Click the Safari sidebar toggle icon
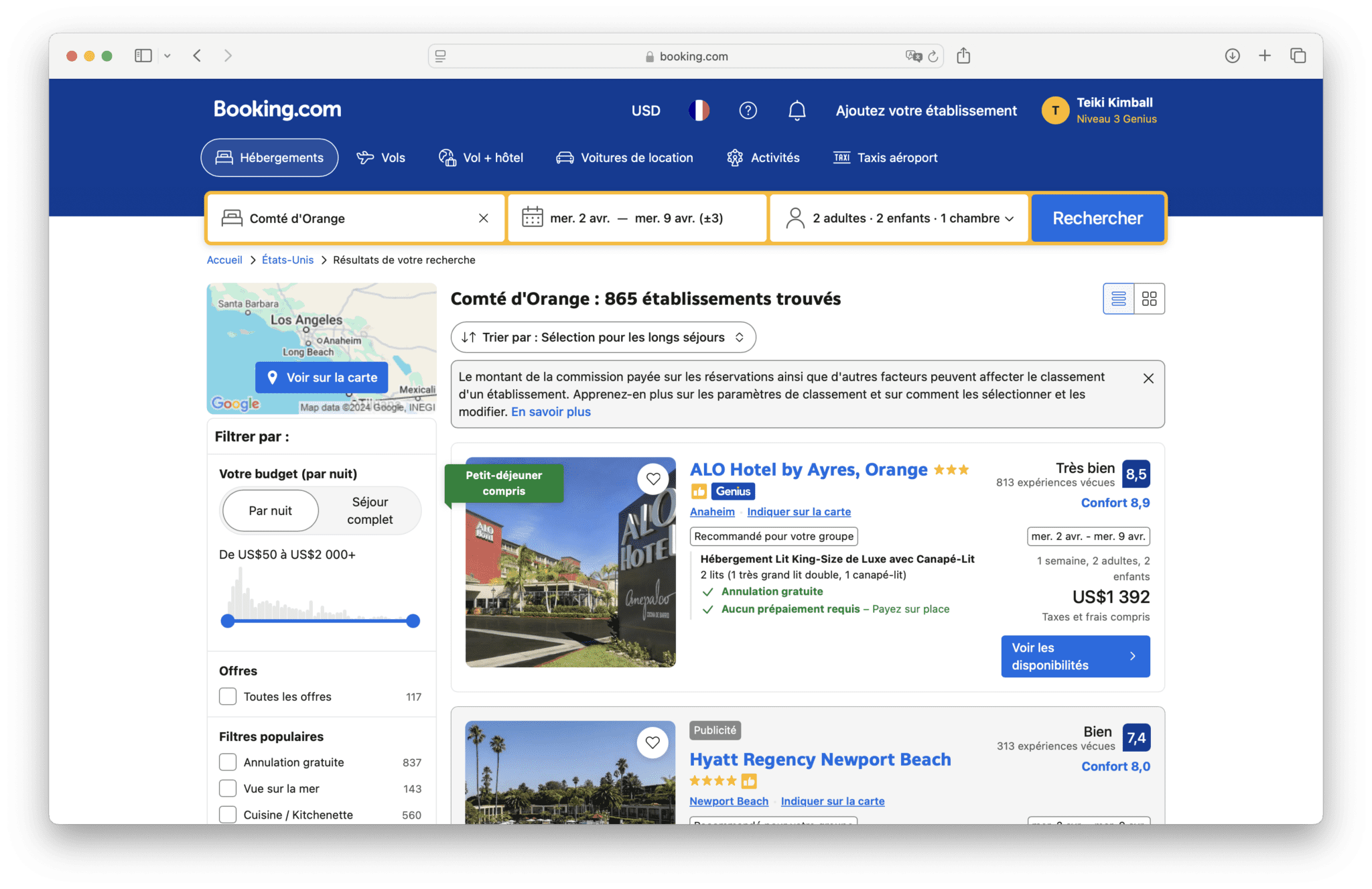1372x889 pixels. pos(143,56)
